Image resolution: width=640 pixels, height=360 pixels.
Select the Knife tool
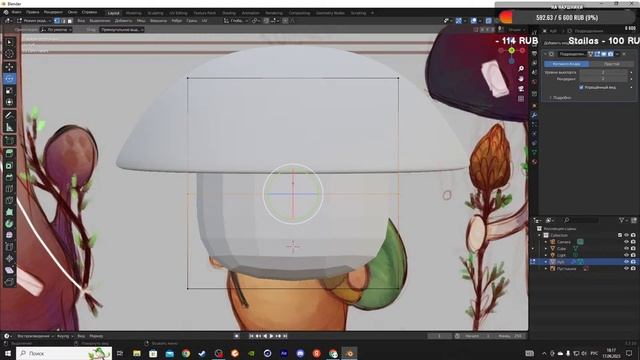click(9, 200)
